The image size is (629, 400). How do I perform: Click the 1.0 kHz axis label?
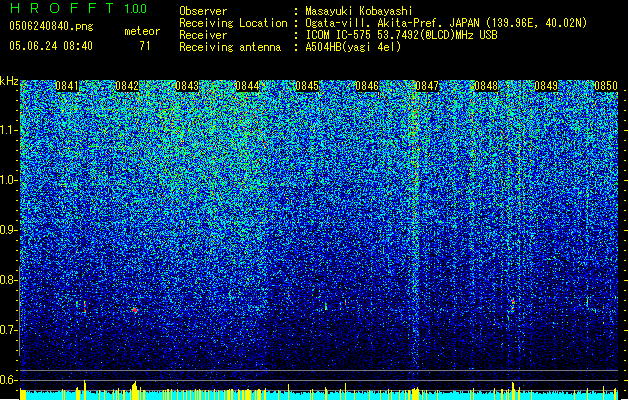[x=8, y=180]
